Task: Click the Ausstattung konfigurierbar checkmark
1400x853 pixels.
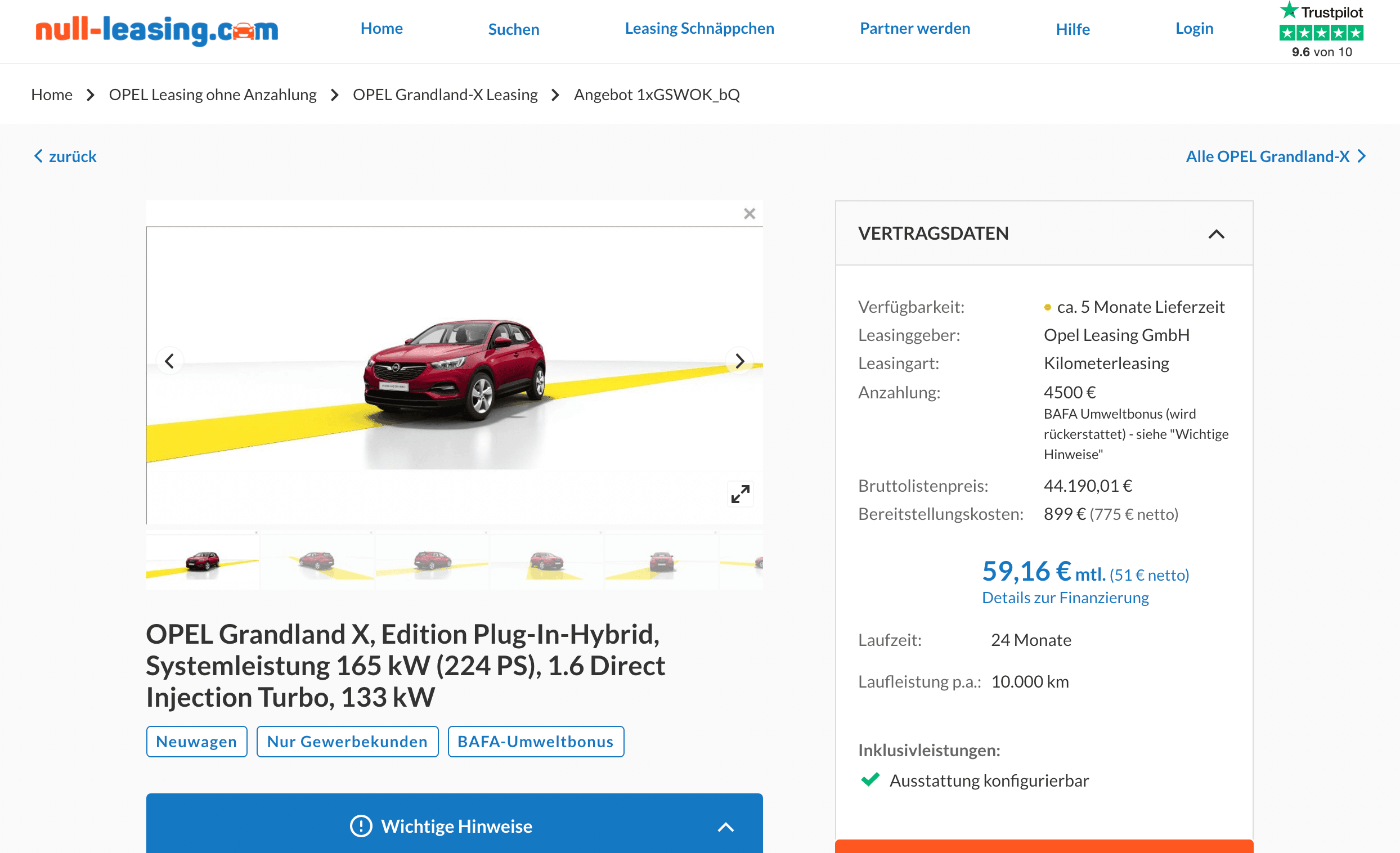Action: coord(870,780)
